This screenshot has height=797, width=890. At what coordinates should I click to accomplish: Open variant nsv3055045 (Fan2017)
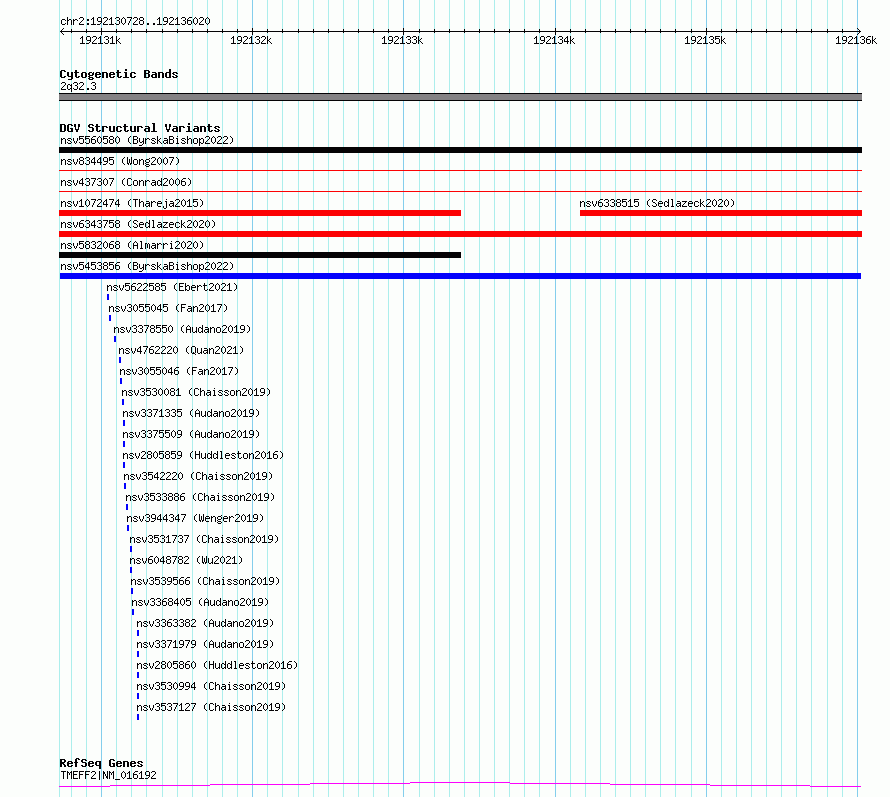pos(168,308)
